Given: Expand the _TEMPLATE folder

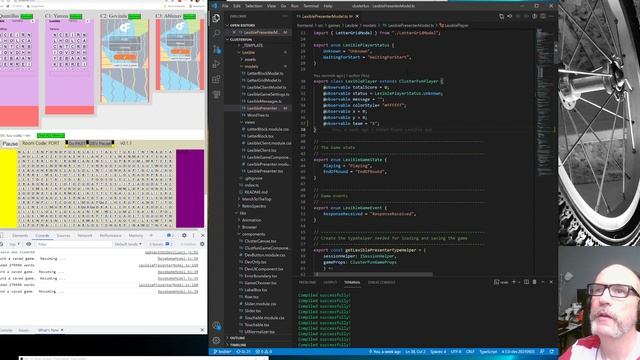Looking at the screenshot, I should coord(252,45).
